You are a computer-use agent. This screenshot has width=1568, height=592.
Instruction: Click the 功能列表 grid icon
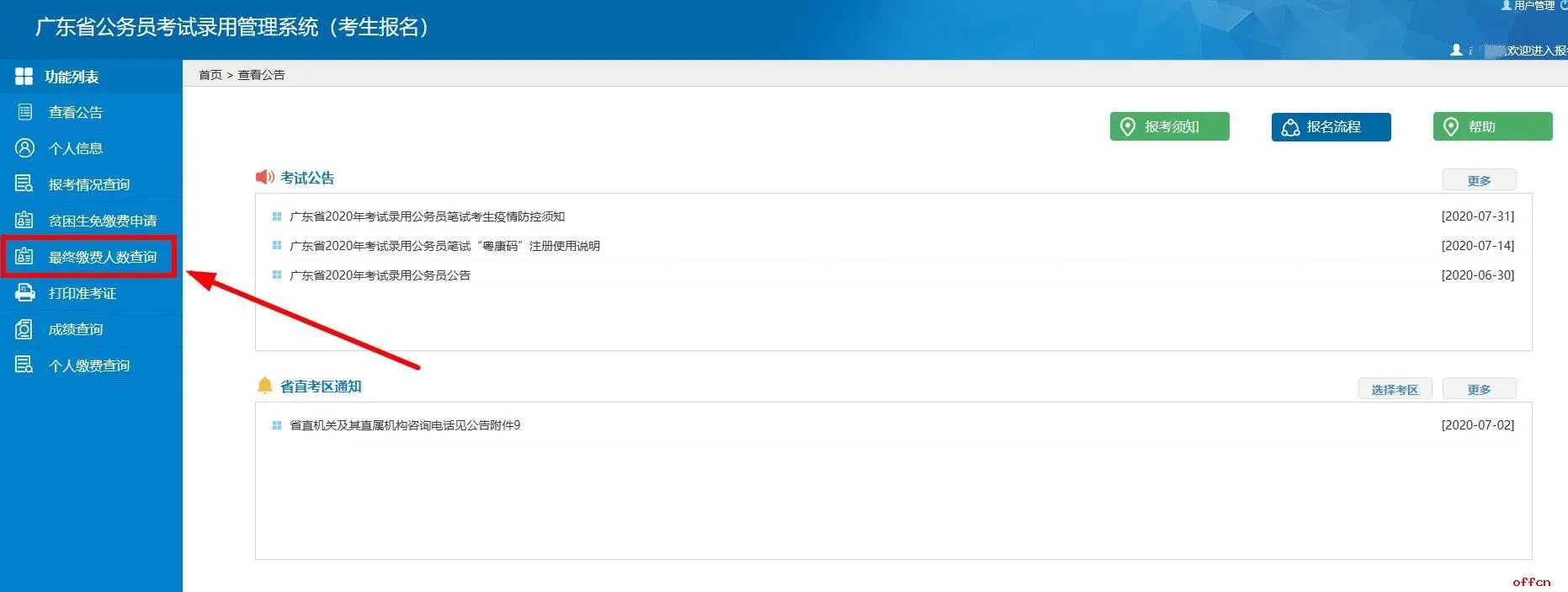[x=24, y=77]
